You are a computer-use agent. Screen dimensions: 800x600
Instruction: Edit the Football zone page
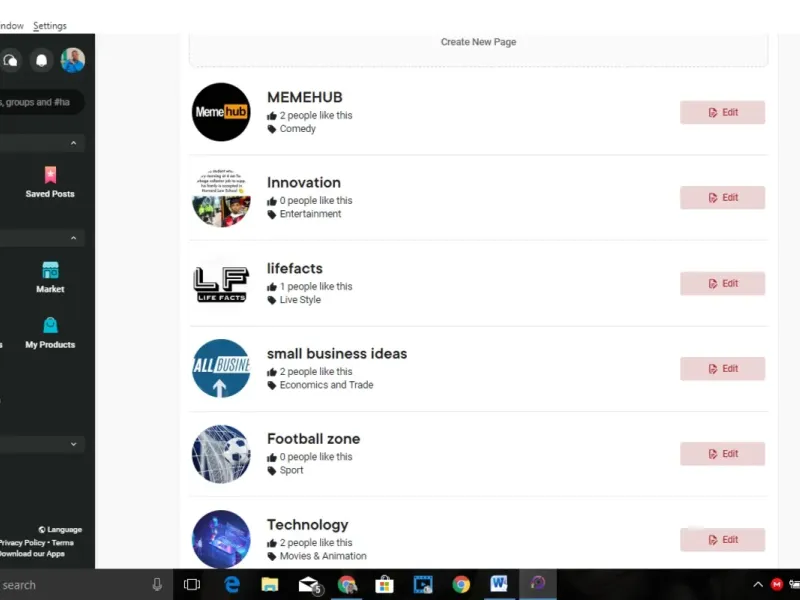[722, 454]
